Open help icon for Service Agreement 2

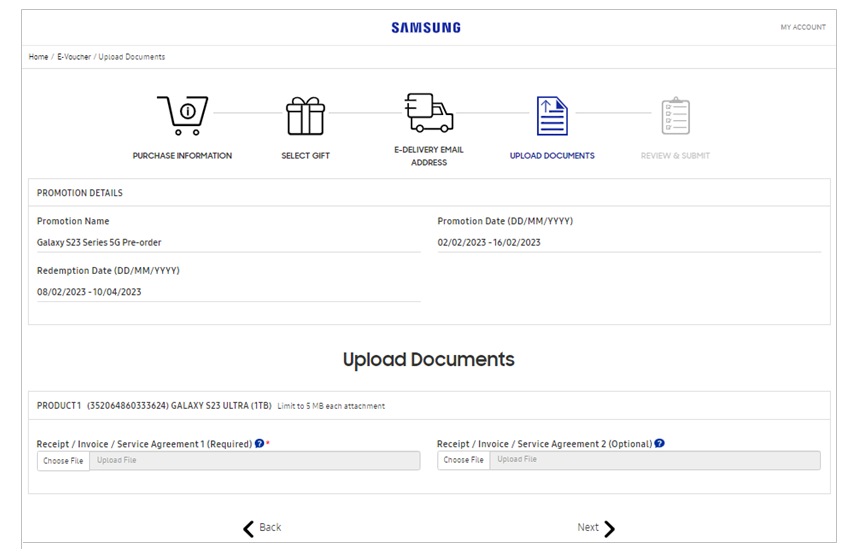tap(659, 443)
